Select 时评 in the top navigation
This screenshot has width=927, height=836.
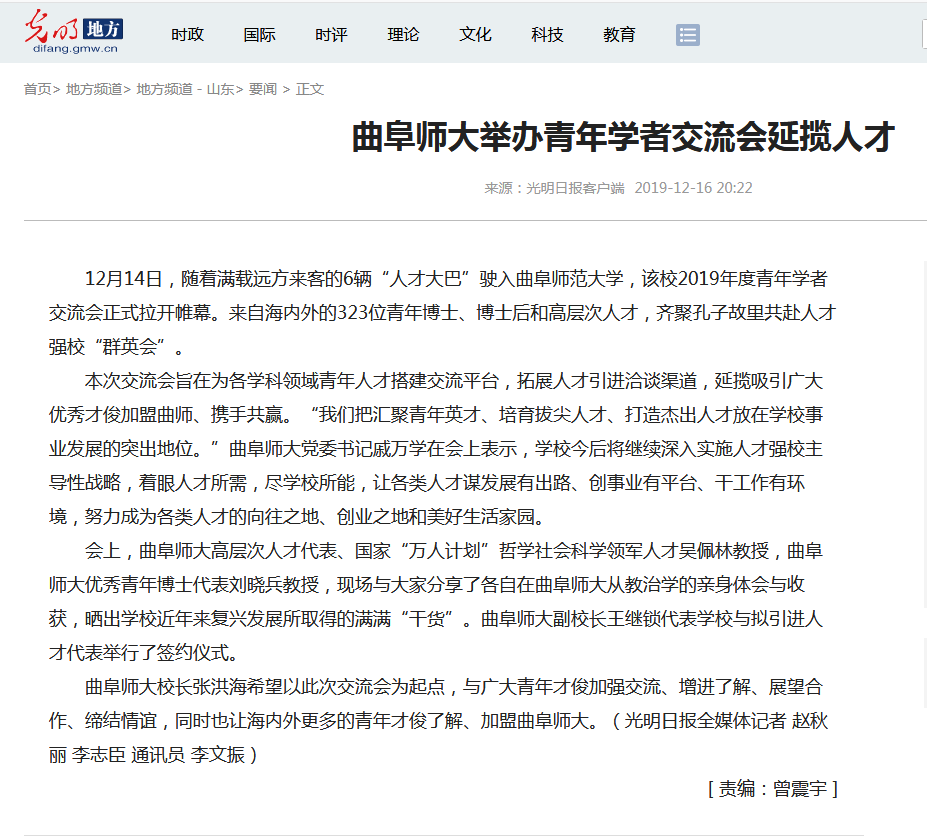(x=331, y=35)
